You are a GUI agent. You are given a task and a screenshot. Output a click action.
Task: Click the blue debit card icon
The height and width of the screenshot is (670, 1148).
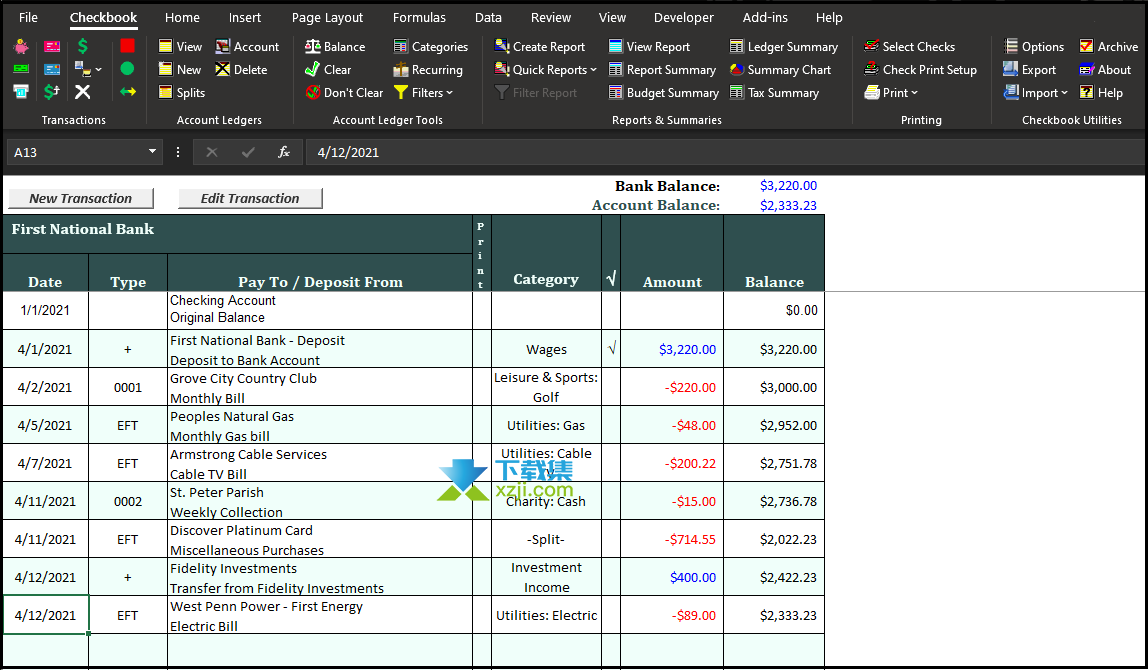[x=52, y=70]
